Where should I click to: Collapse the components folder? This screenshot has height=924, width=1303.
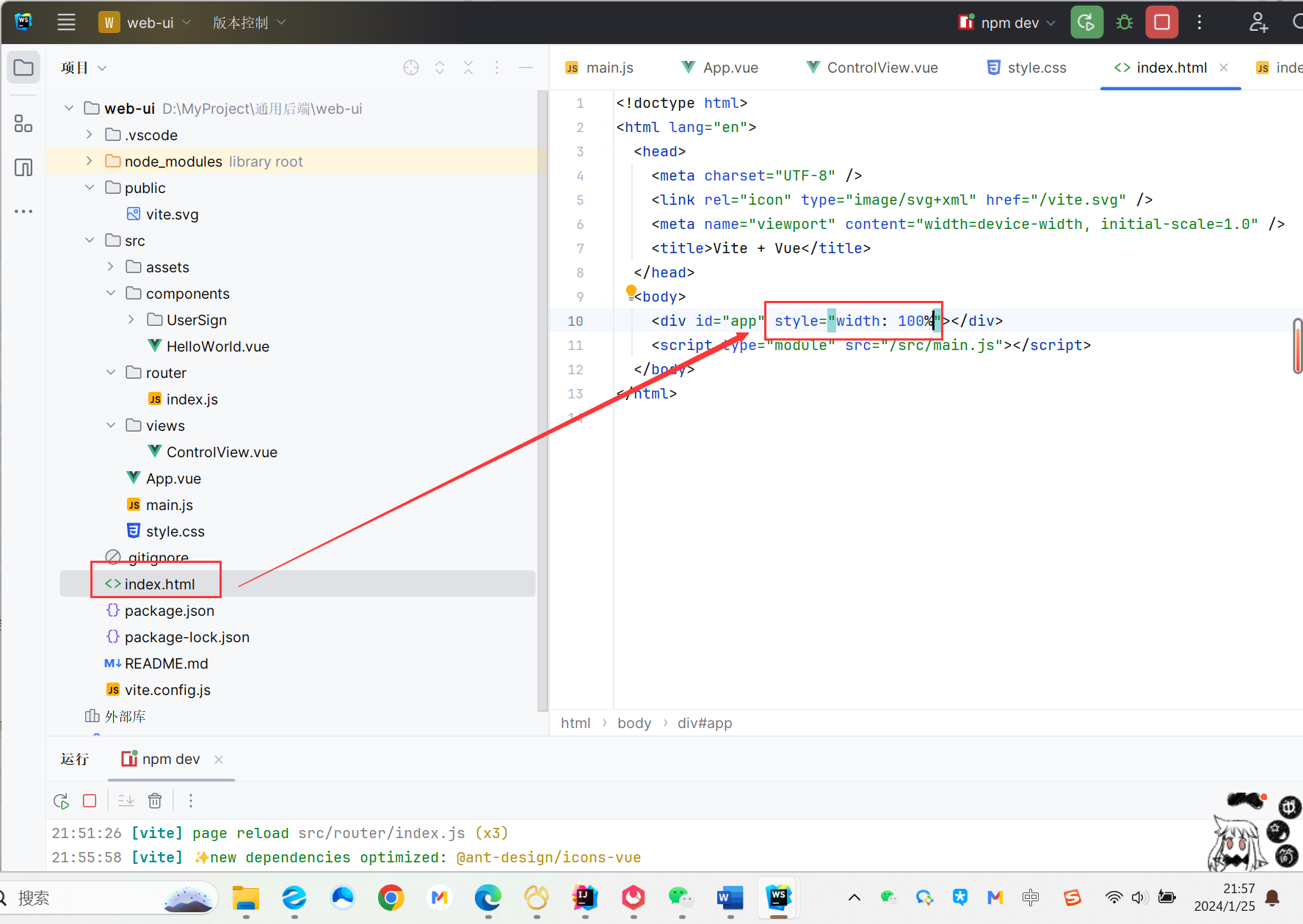[x=111, y=293]
